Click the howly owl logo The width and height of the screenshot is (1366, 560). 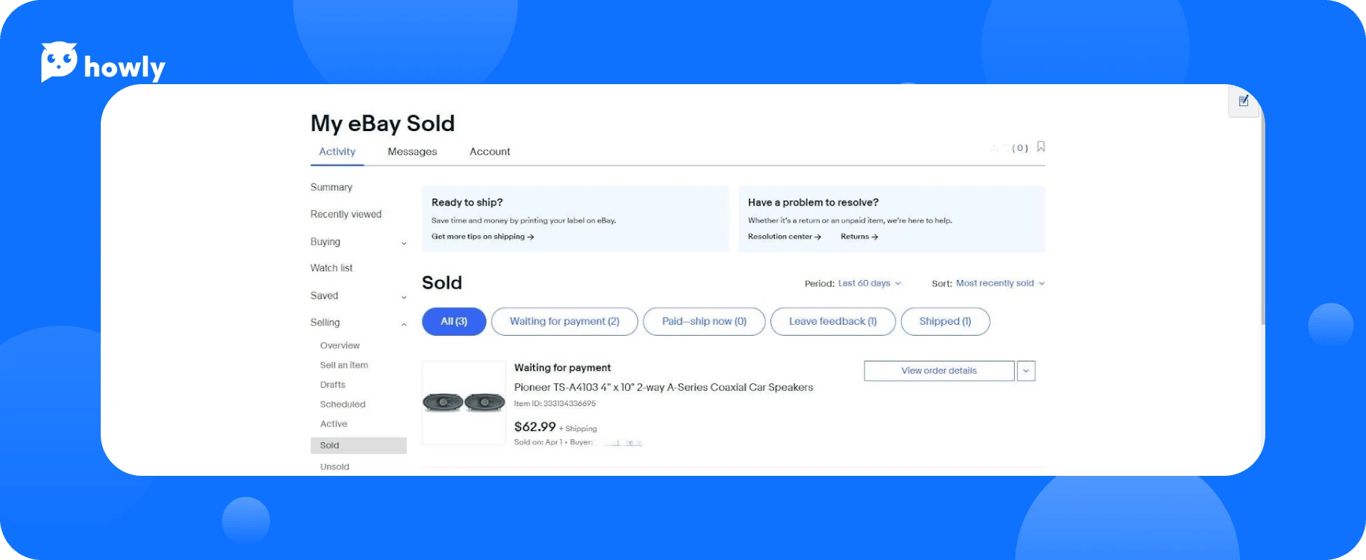(x=60, y=63)
